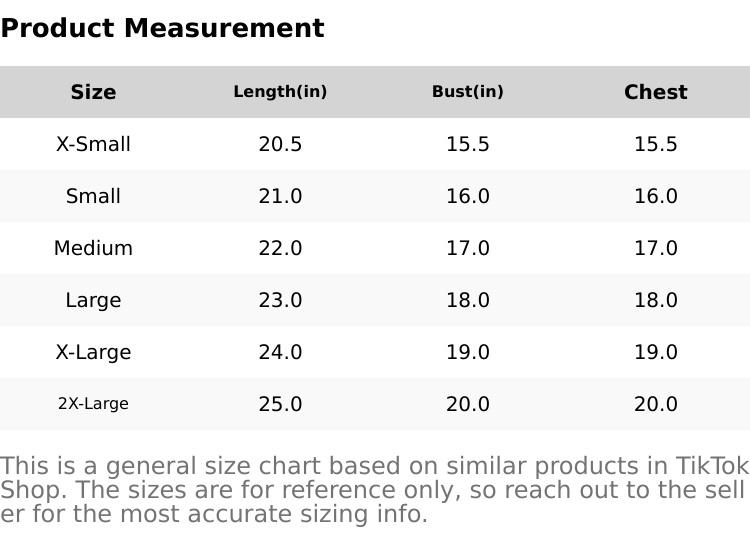The width and height of the screenshot is (750, 550).
Task: Select the Medium length value 22.0
Action: 280,248
